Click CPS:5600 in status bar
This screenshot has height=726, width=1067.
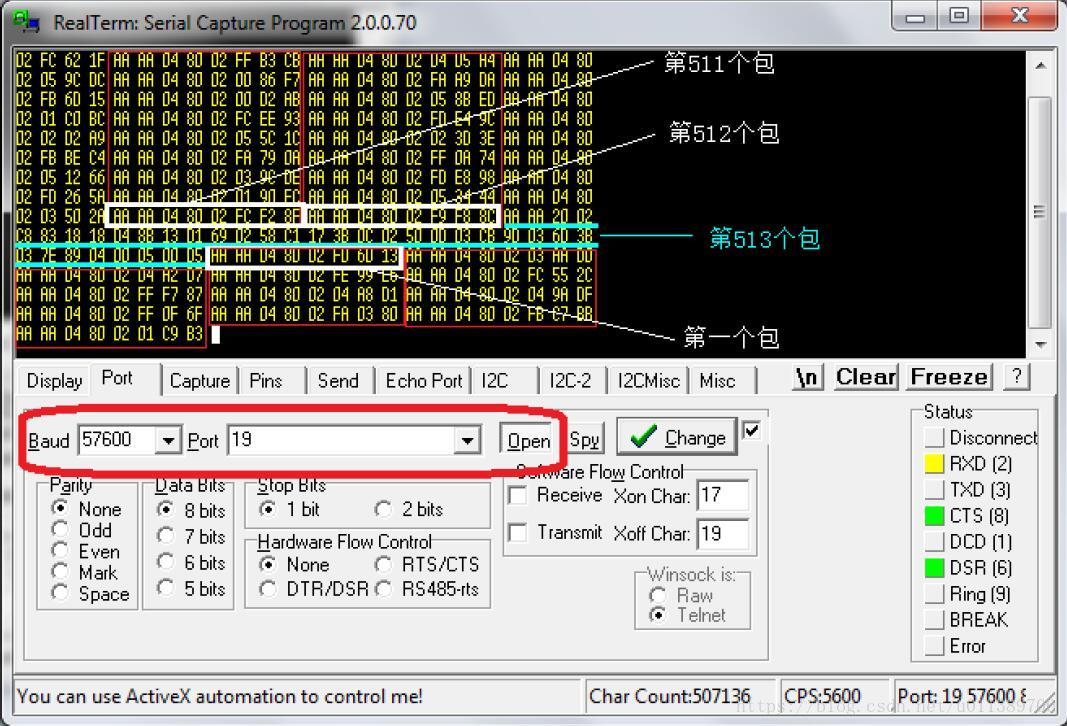pos(822,696)
